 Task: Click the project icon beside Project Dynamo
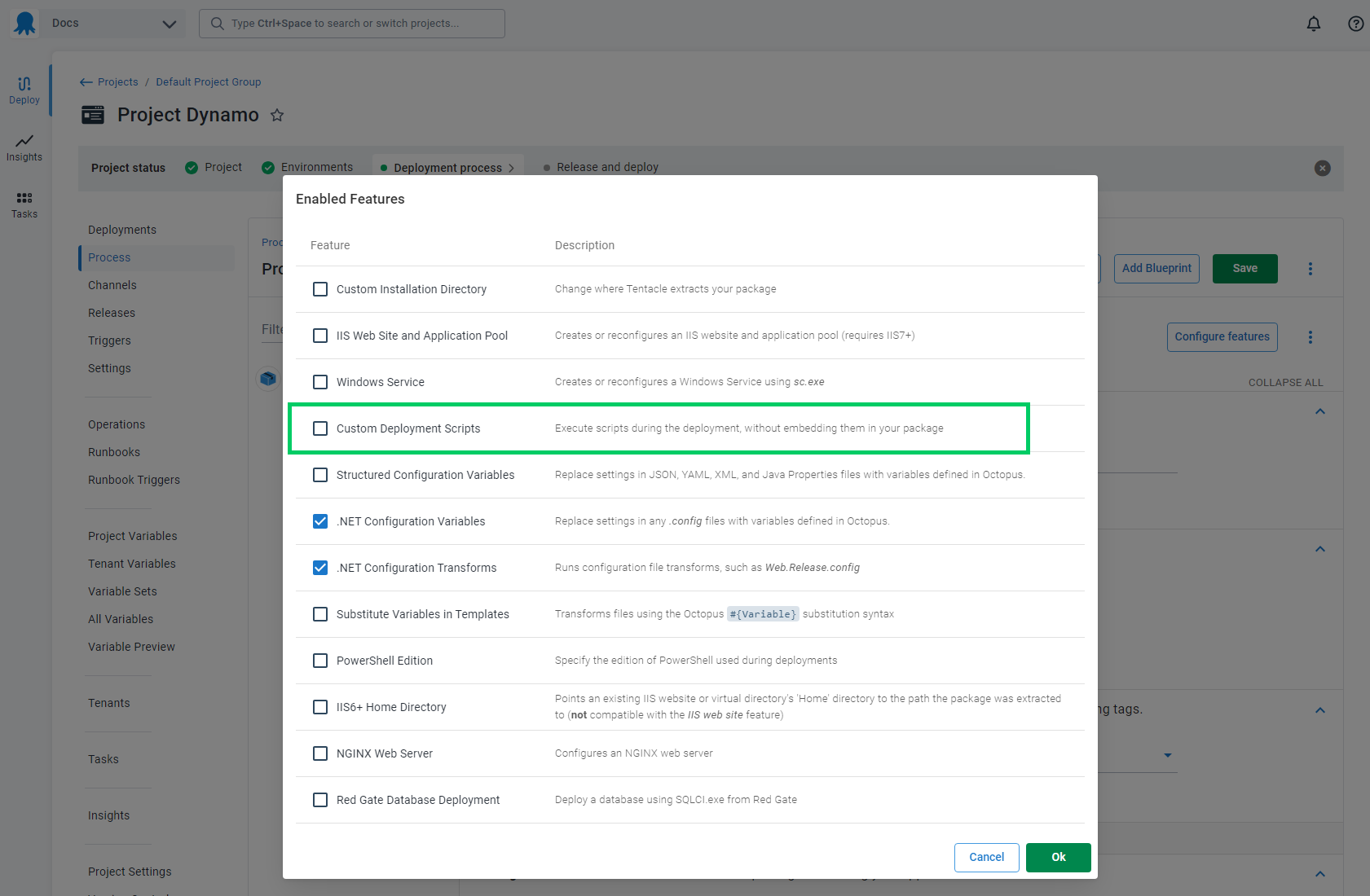(93, 115)
